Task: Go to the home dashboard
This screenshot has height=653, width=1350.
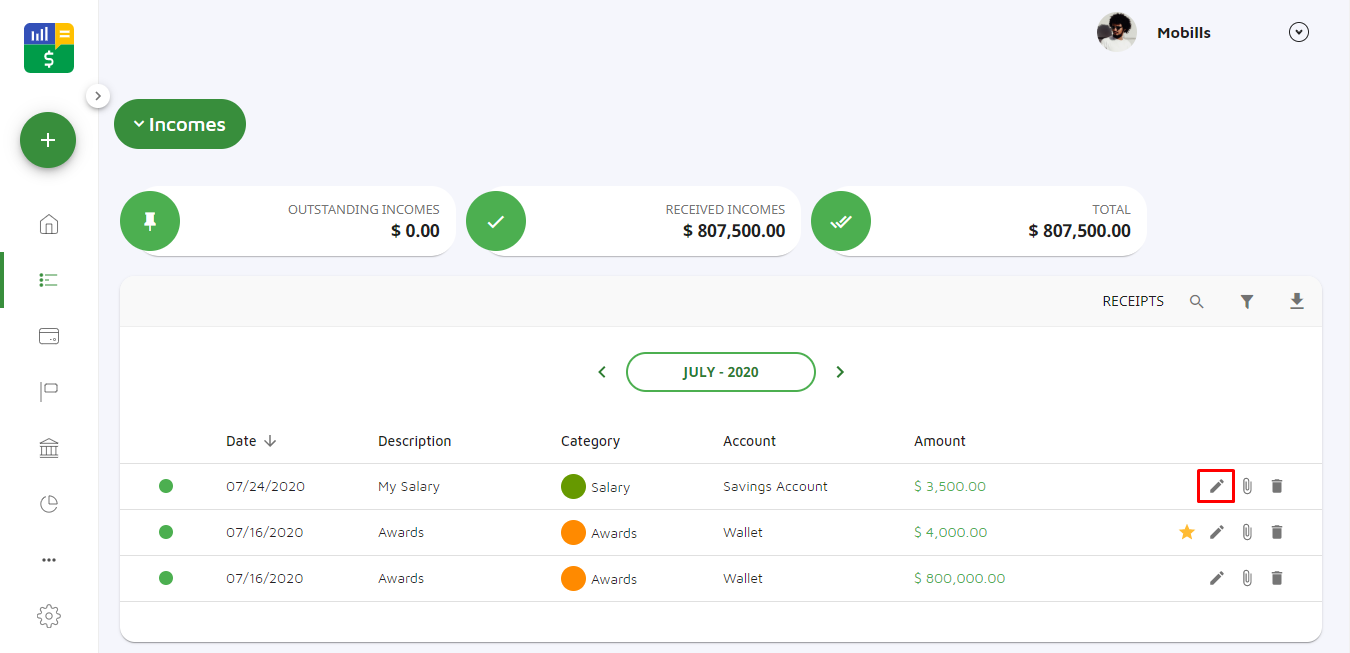Action: [48, 224]
